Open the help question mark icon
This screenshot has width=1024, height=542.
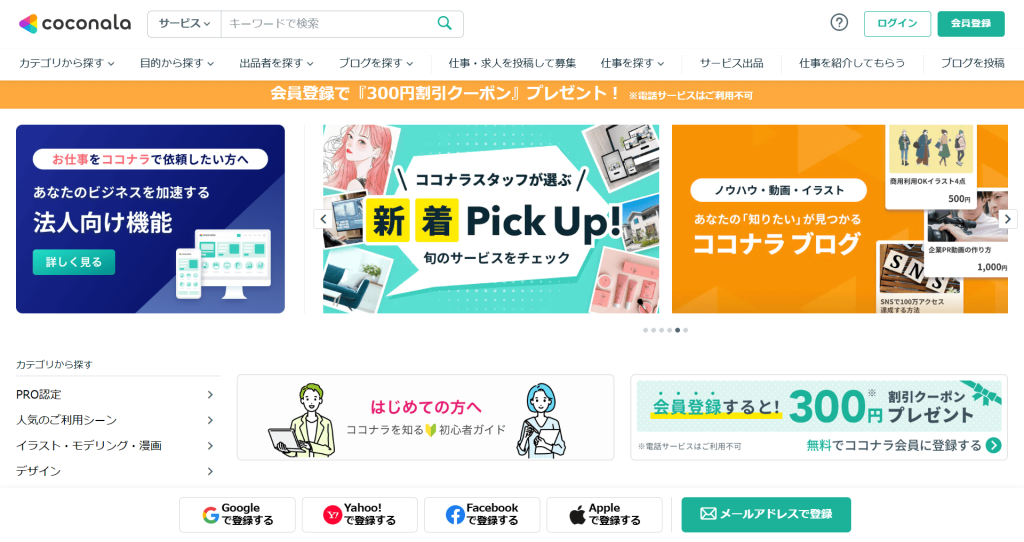(x=839, y=23)
